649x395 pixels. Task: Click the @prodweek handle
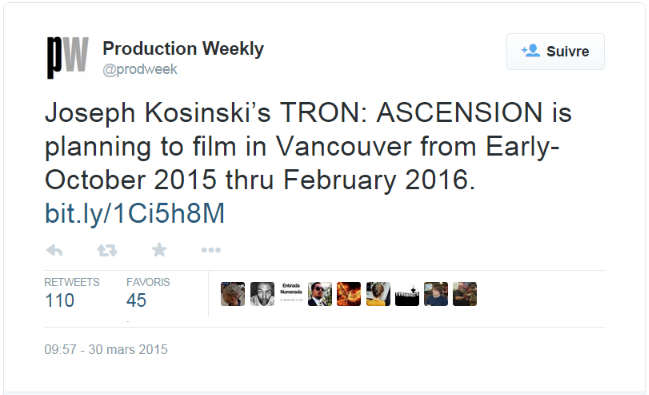(x=140, y=69)
